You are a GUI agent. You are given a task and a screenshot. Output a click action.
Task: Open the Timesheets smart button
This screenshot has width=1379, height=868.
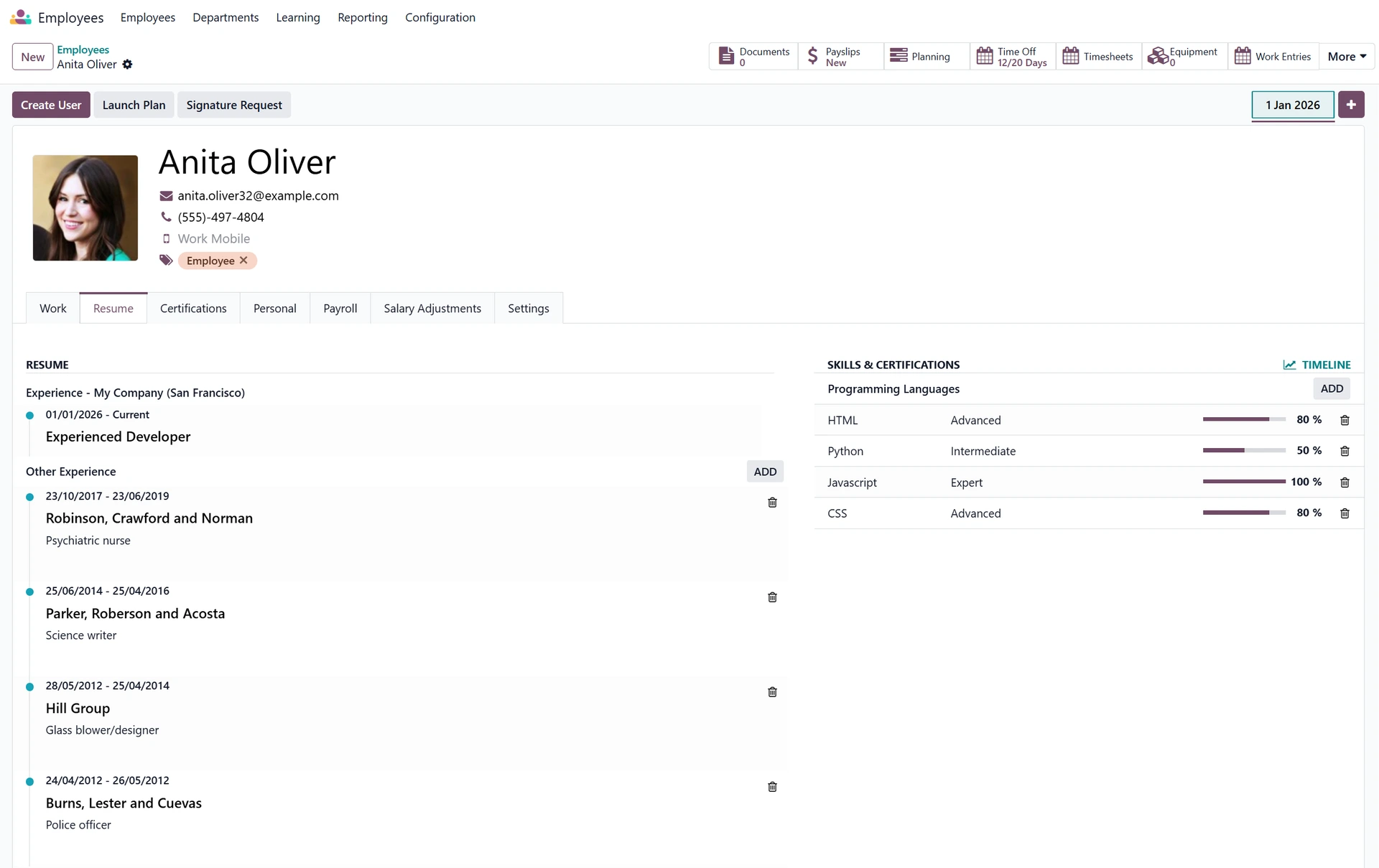coord(1099,57)
